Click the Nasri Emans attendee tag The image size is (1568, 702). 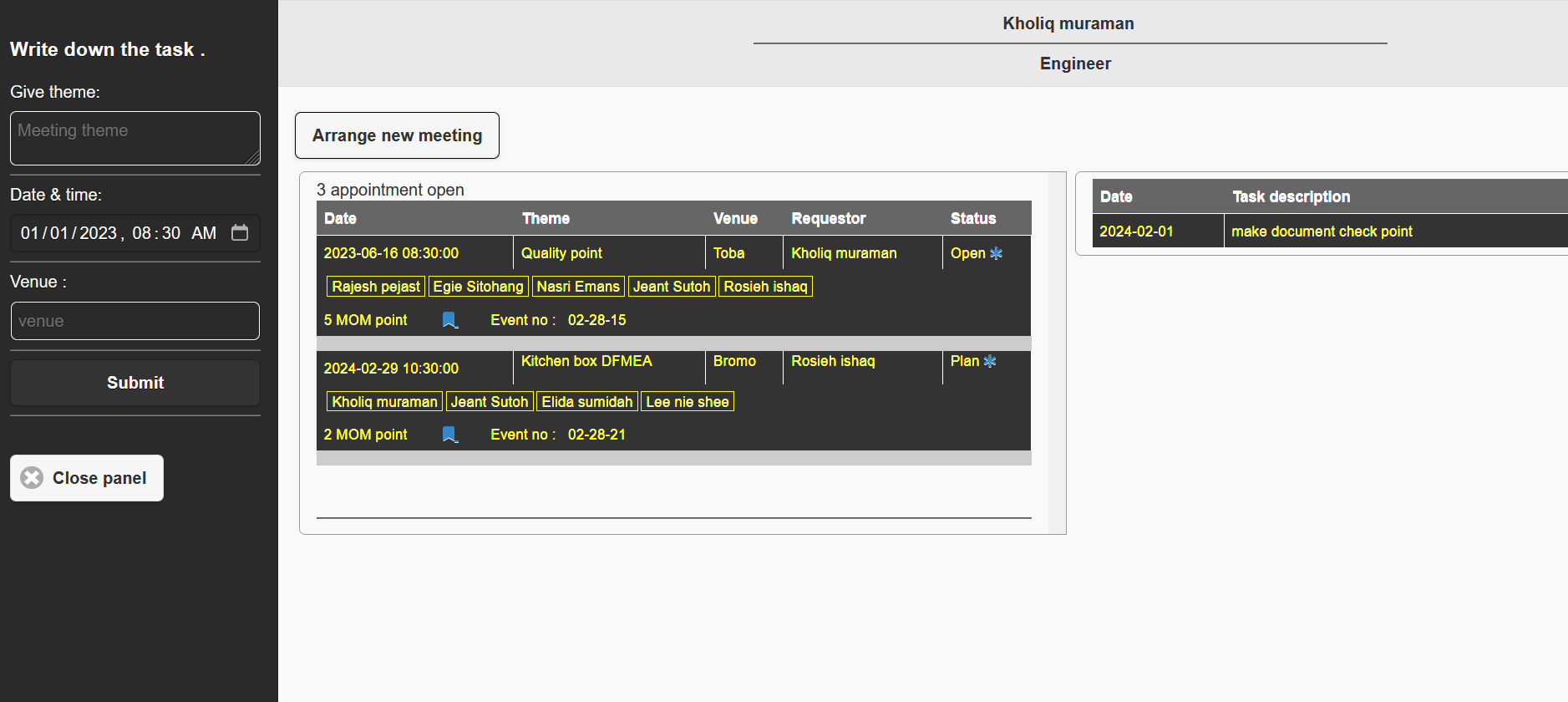(578, 287)
